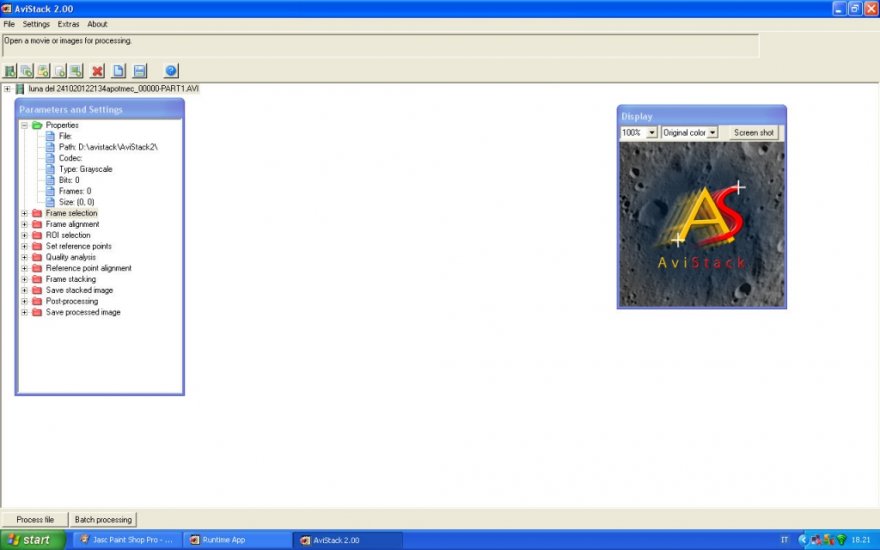880x550 pixels.
Task: Click the network computers tray icon
Action: coord(817,540)
